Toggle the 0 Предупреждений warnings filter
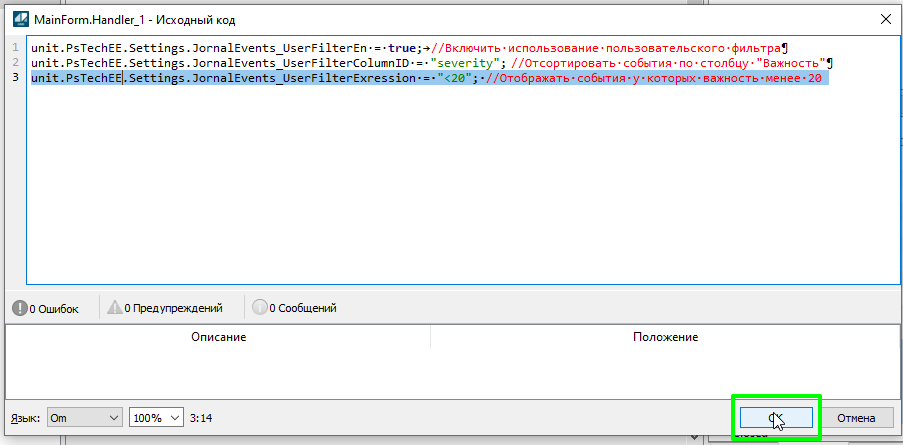903x445 pixels. click(164, 308)
